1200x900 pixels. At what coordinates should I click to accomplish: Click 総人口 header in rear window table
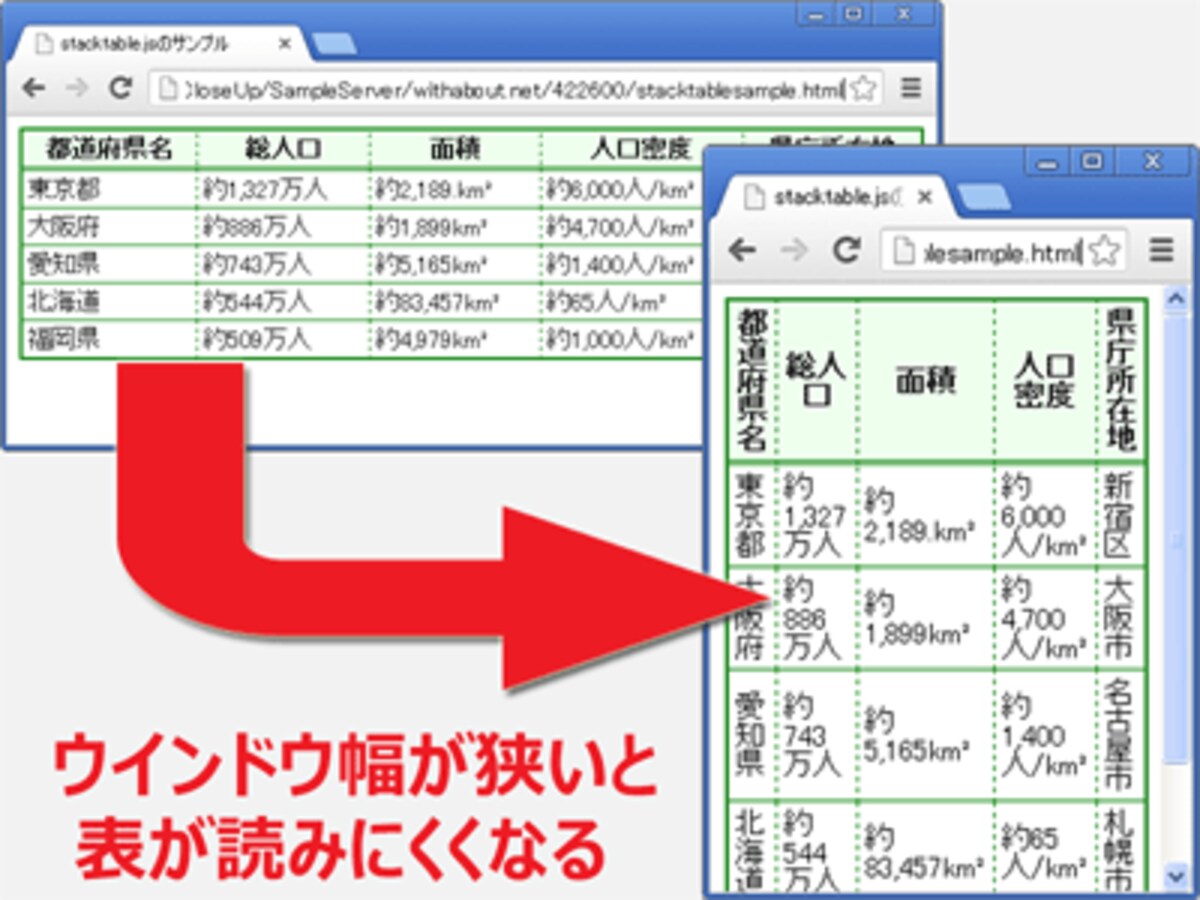coord(283,150)
